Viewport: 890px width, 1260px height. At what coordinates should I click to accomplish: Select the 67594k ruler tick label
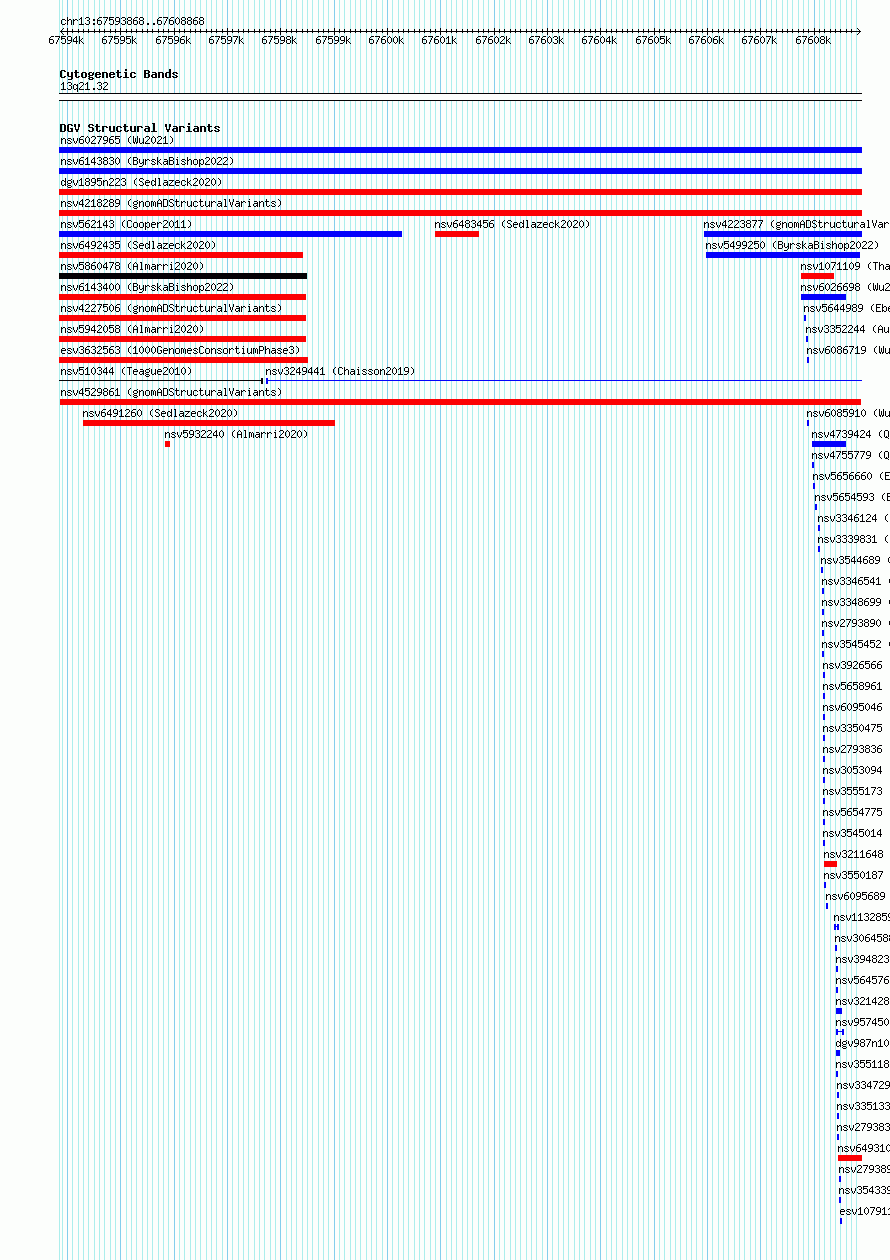pyautogui.click(x=66, y=40)
